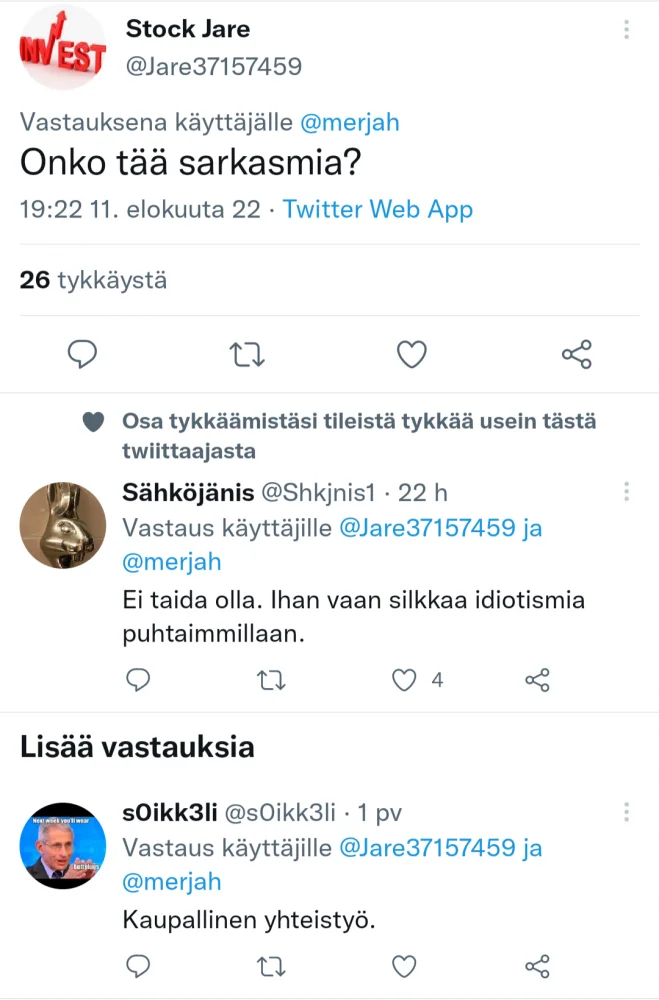
Task: Open more options menu on Sähköjänis's reply
Action: [626, 492]
